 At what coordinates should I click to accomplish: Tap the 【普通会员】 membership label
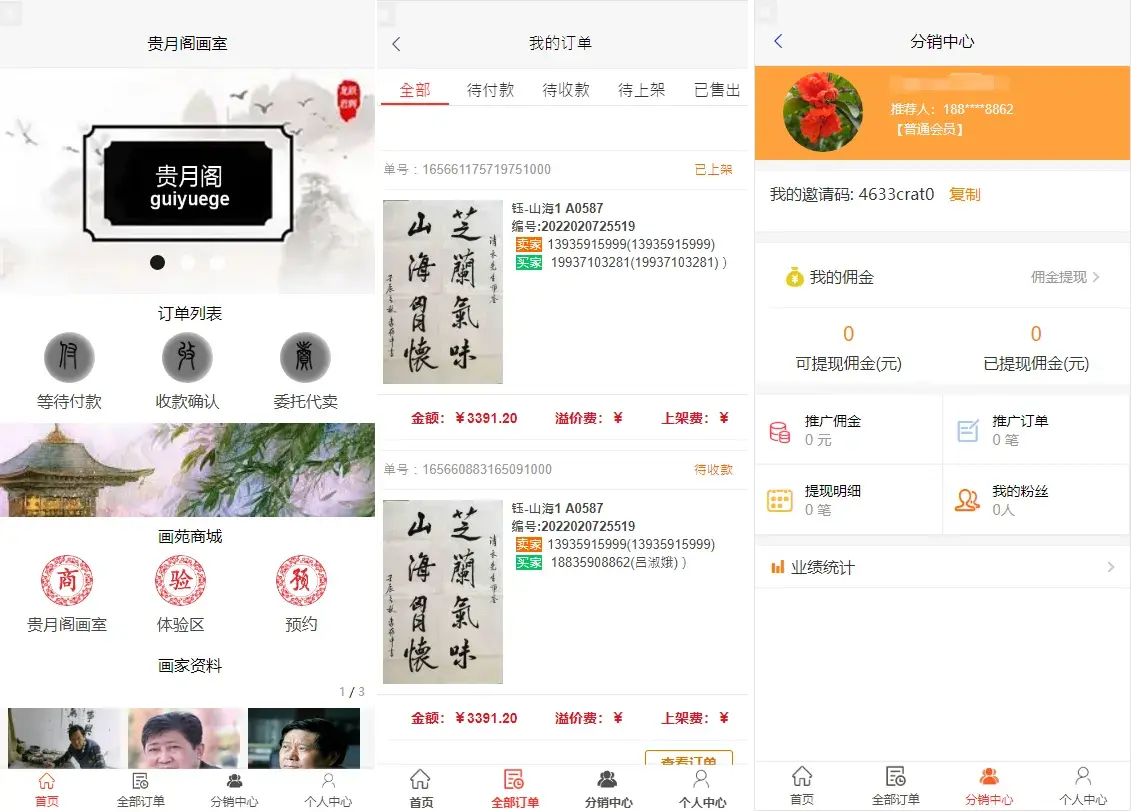(x=929, y=130)
